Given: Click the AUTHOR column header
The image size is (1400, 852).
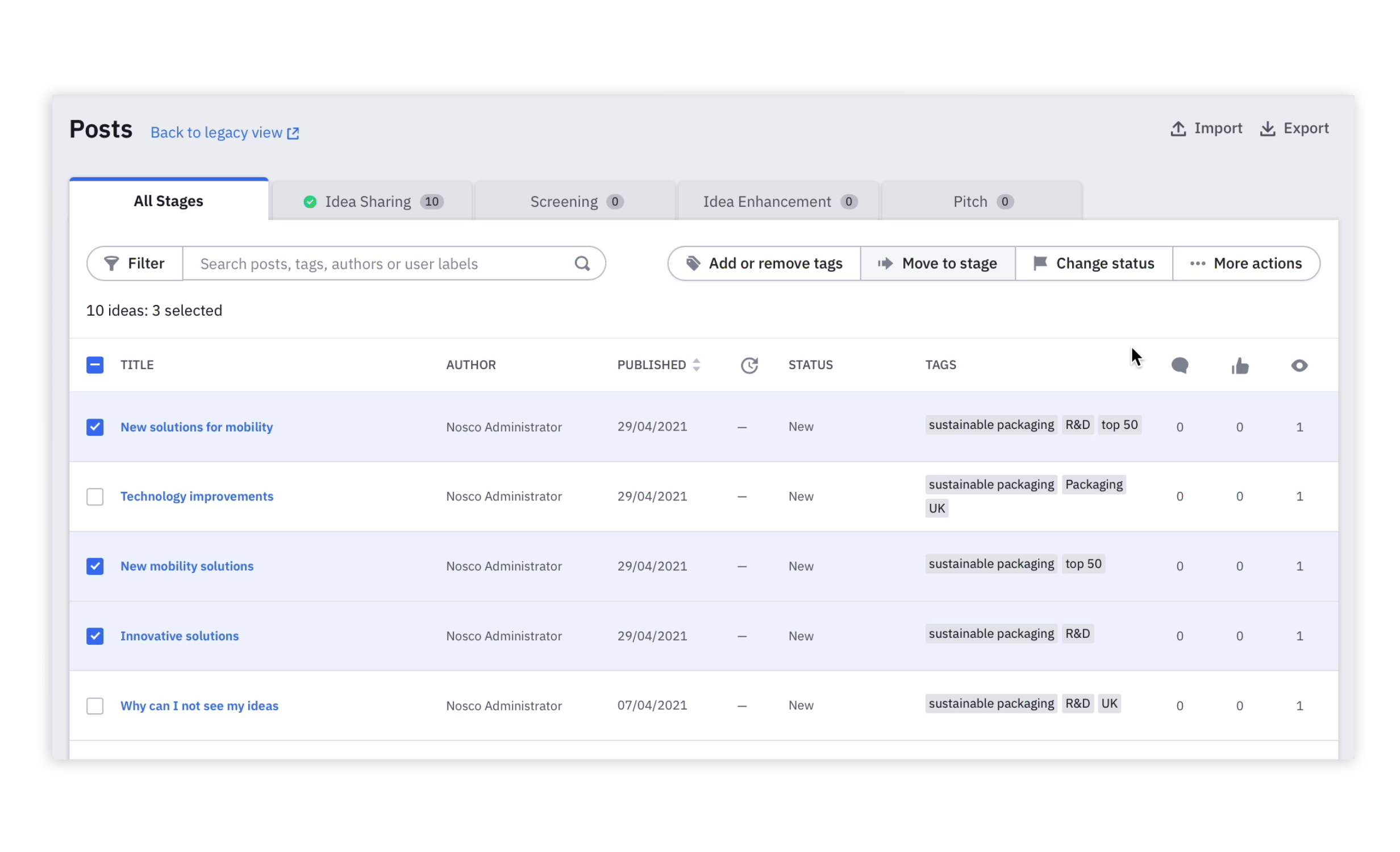Looking at the screenshot, I should tap(471, 365).
